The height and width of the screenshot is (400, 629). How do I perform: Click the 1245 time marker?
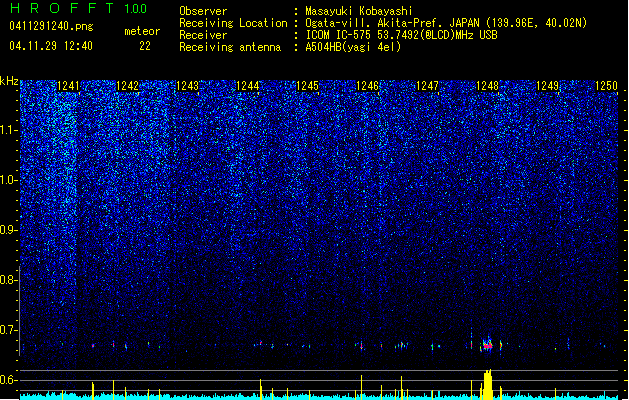pyautogui.click(x=307, y=86)
